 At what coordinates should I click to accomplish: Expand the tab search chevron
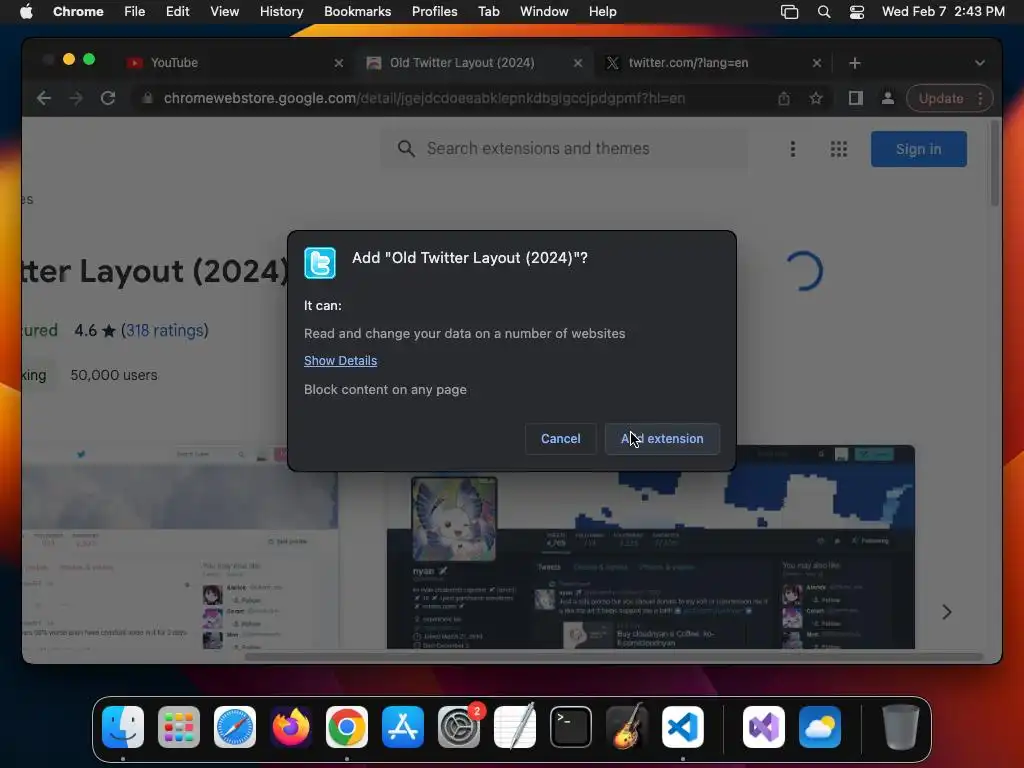pyautogui.click(x=980, y=63)
